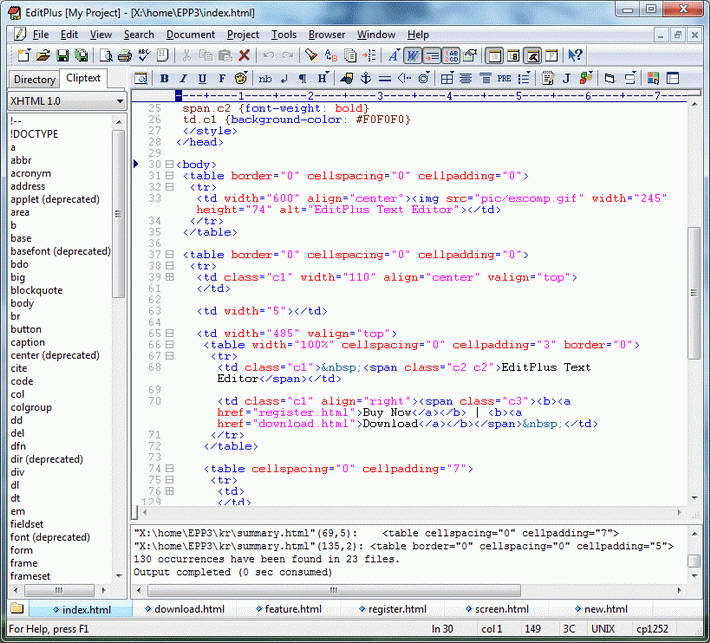Click the Help pointer question-mark icon
710x643 pixels.
click(x=576, y=55)
